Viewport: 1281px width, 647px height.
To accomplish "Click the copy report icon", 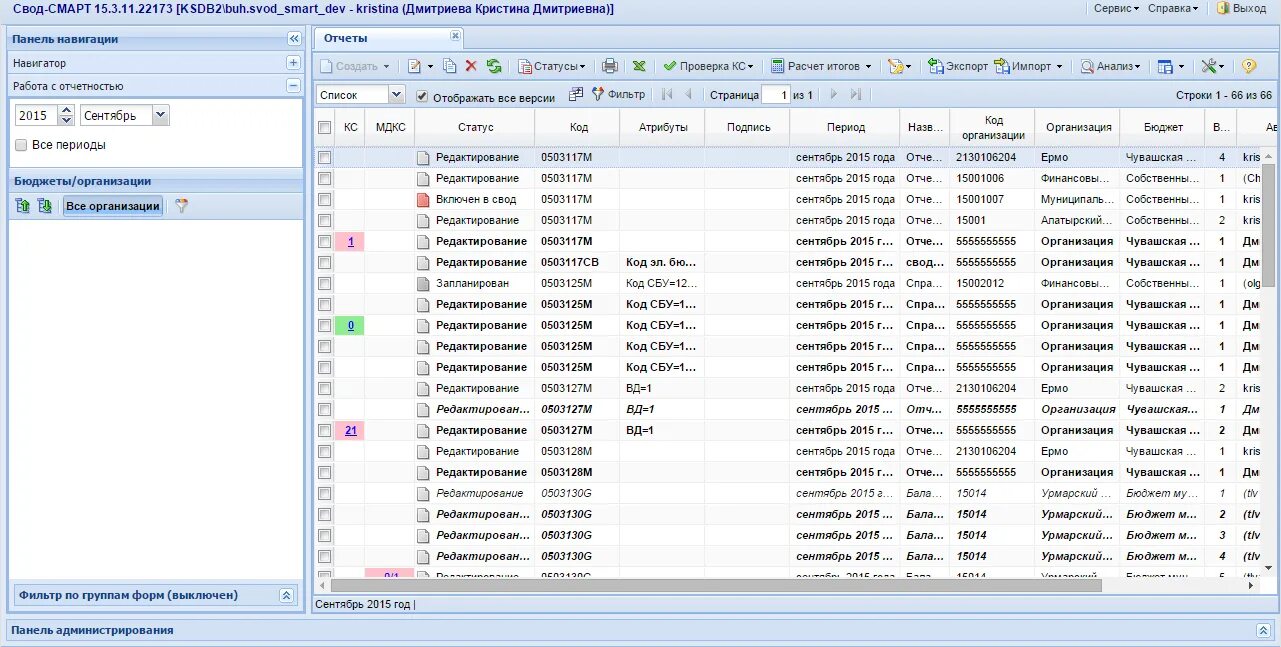I will (450, 66).
